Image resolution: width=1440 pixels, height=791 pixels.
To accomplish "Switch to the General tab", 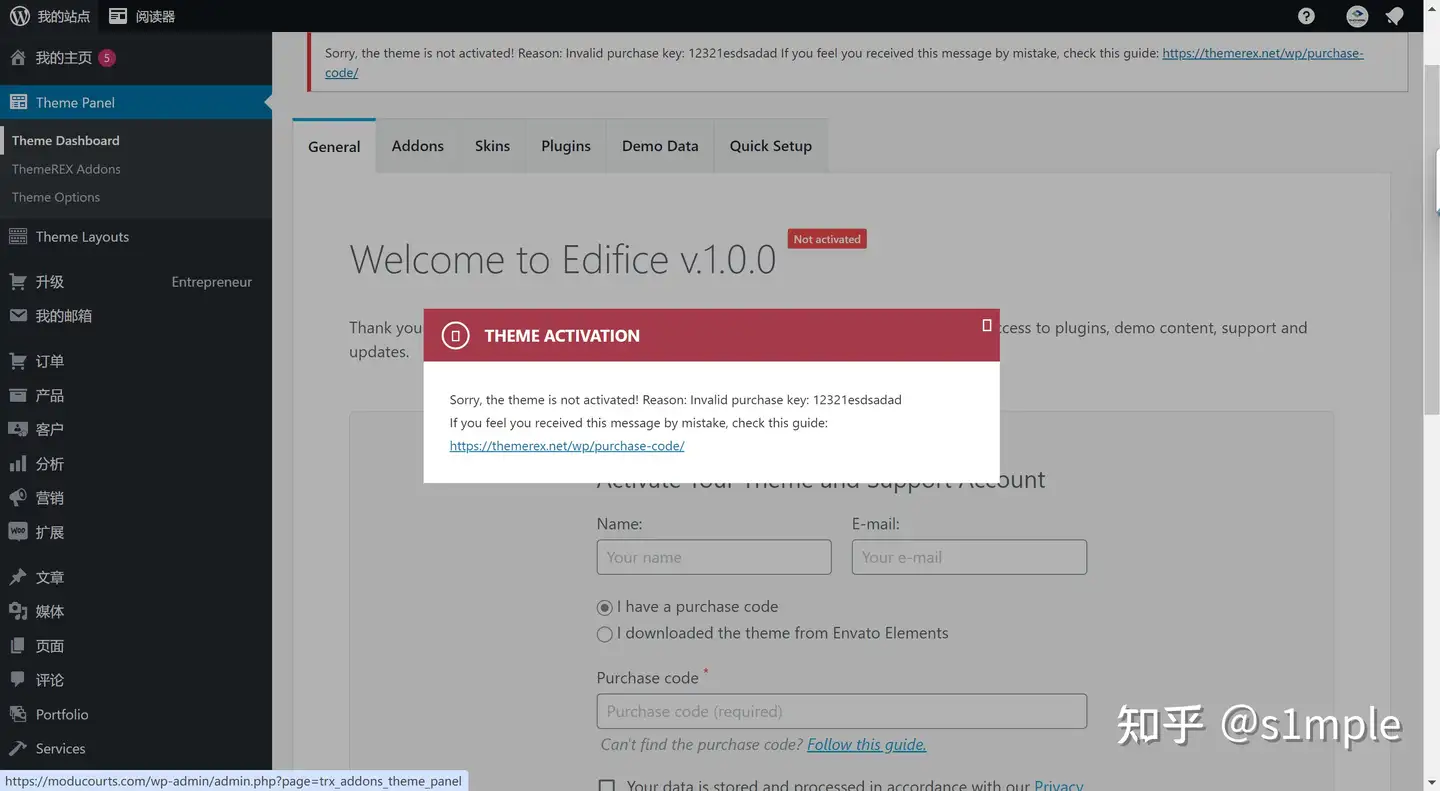I will click(334, 146).
